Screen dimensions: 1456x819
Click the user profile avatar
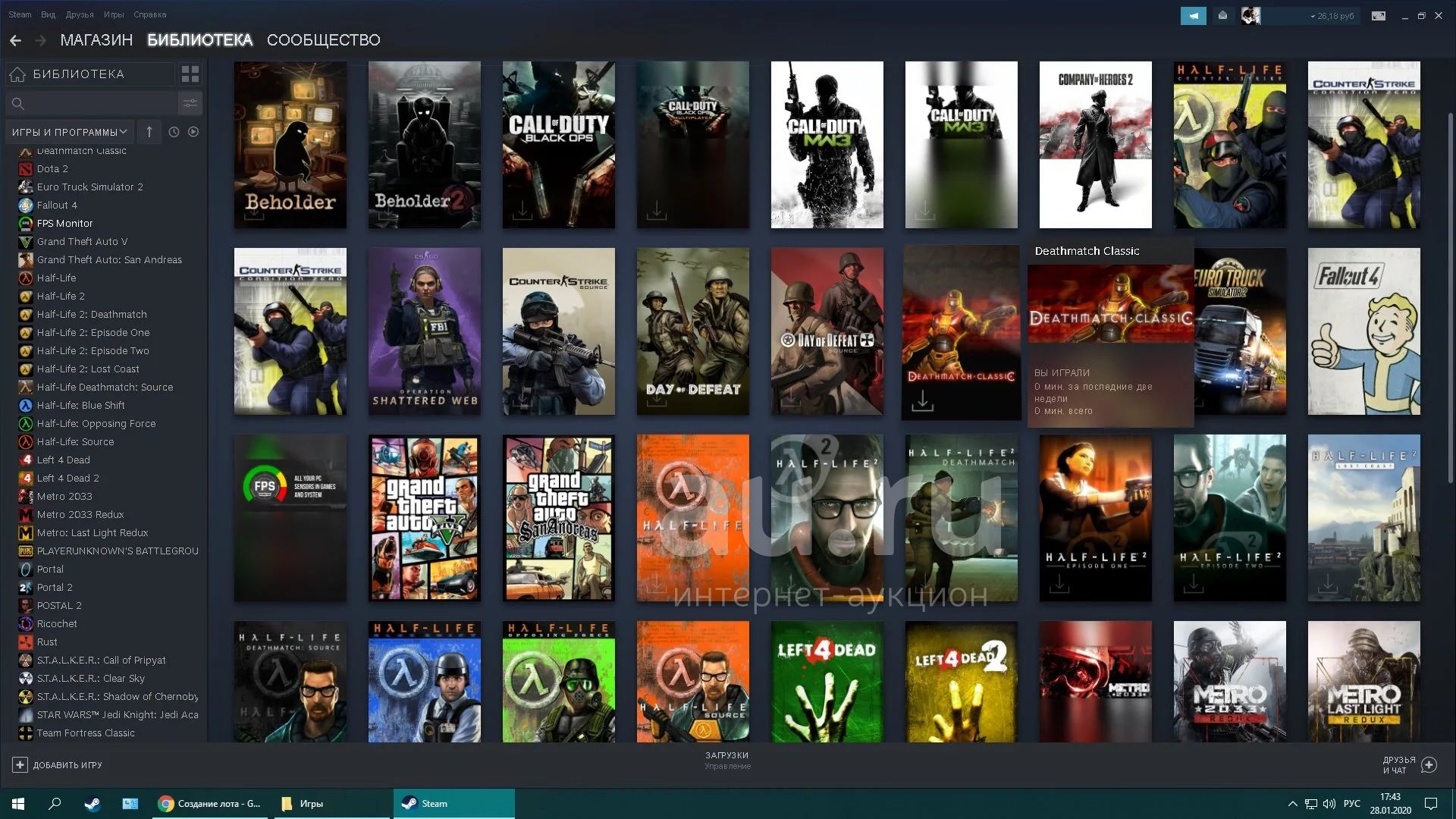(x=1250, y=16)
